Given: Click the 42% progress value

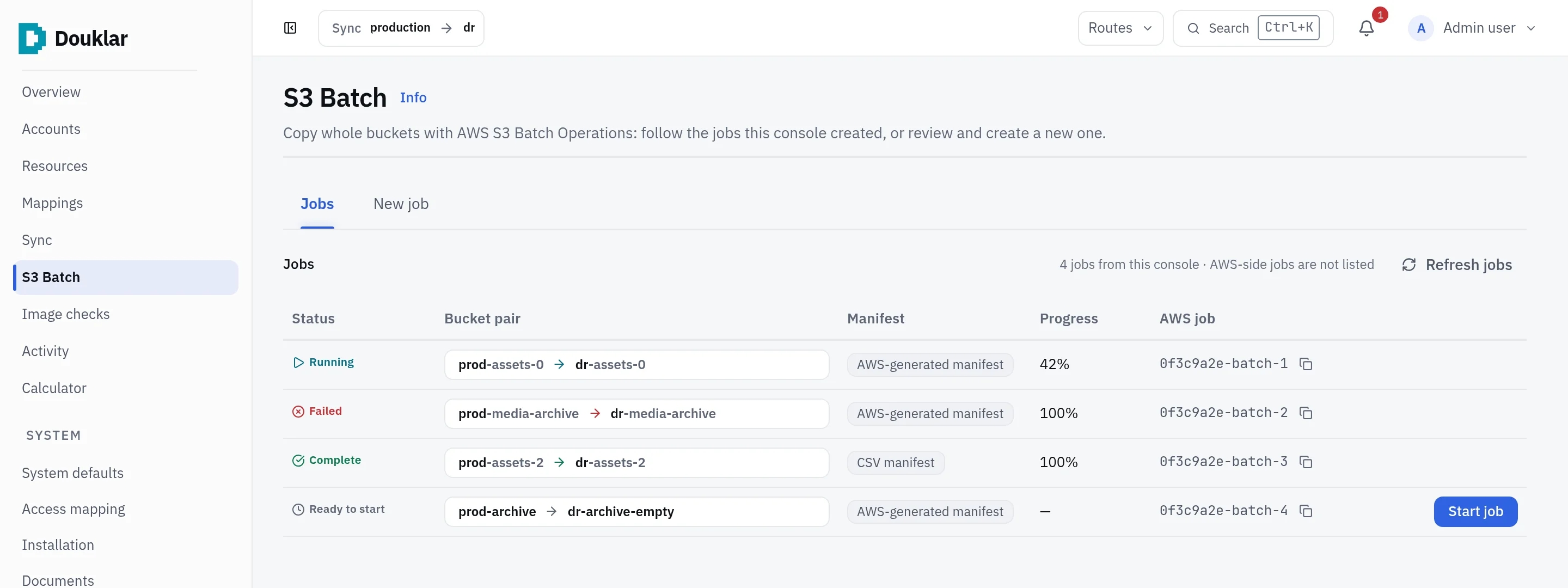Looking at the screenshot, I should tap(1053, 364).
